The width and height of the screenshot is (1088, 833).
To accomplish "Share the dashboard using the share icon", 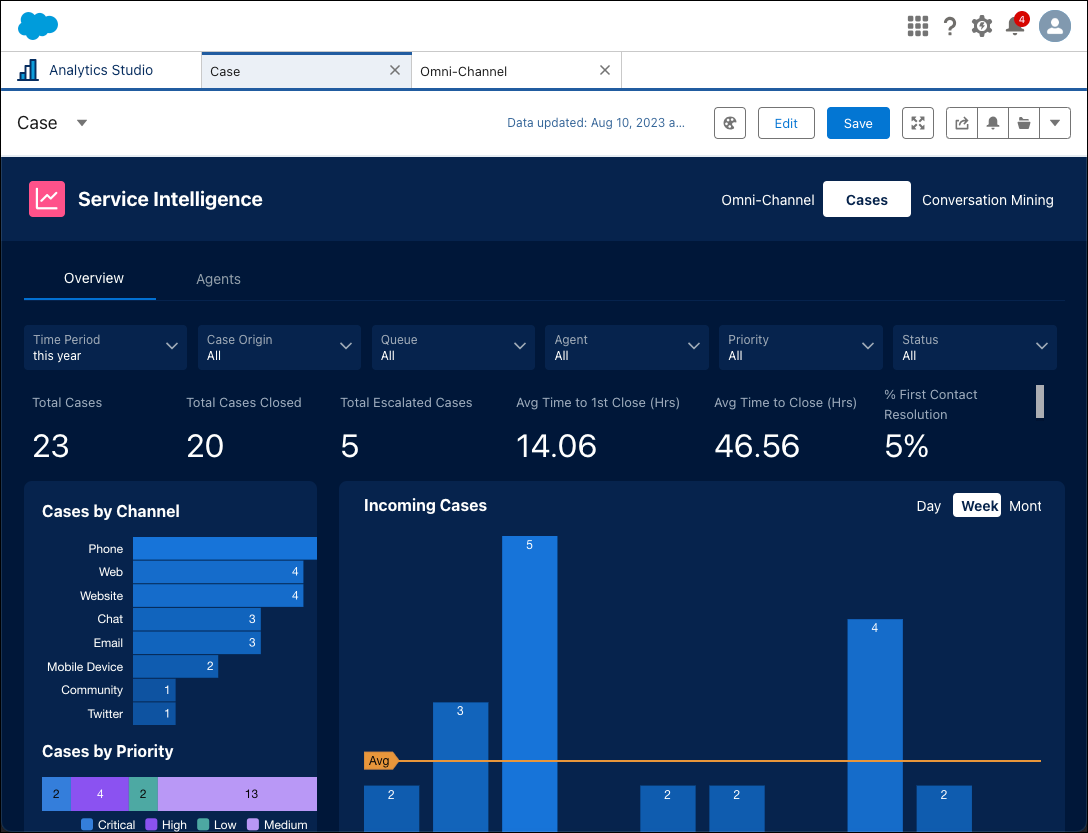I will (961, 122).
